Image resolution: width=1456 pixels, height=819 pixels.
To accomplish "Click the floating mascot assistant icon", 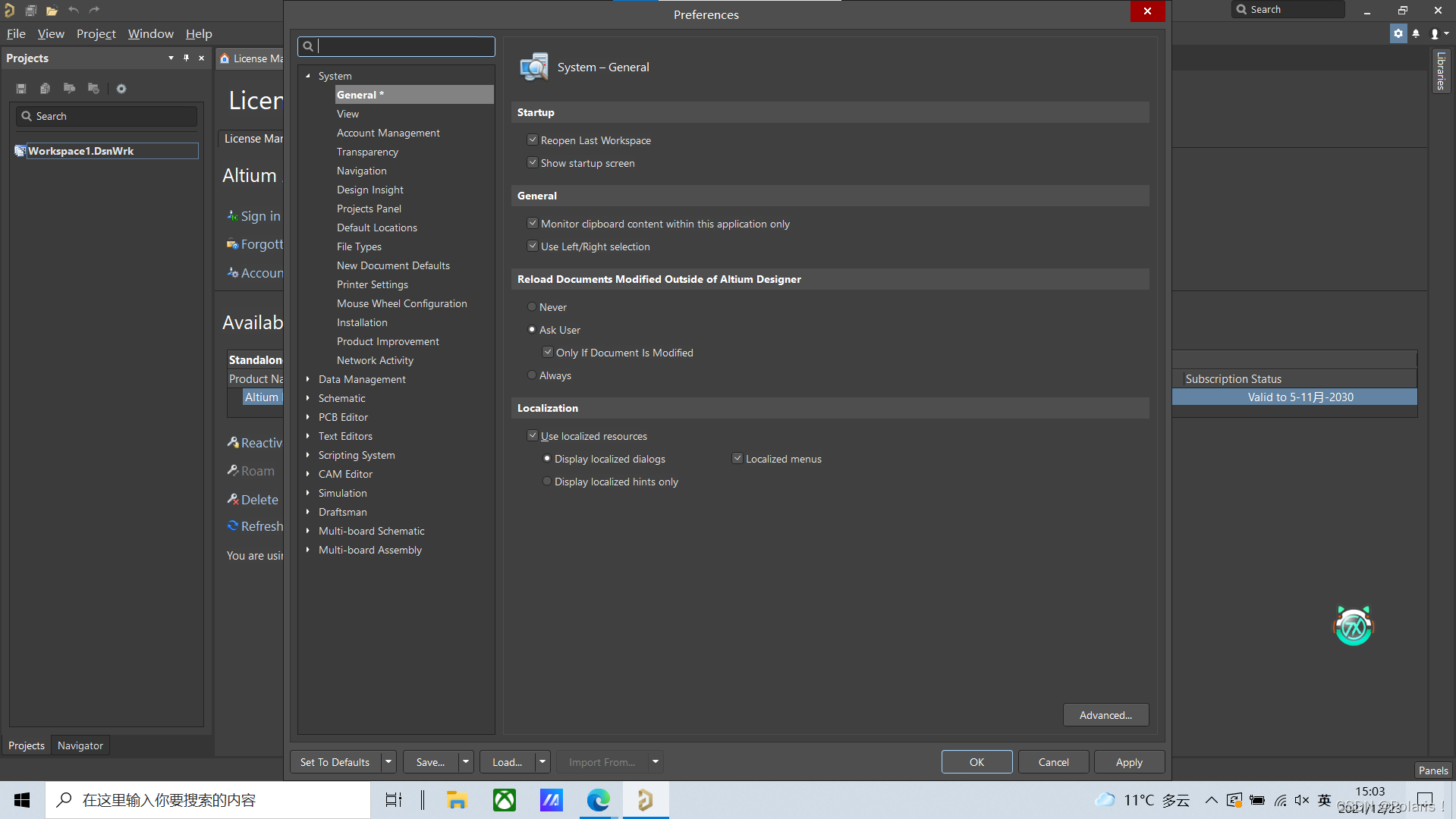I will [x=1354, y=626].
